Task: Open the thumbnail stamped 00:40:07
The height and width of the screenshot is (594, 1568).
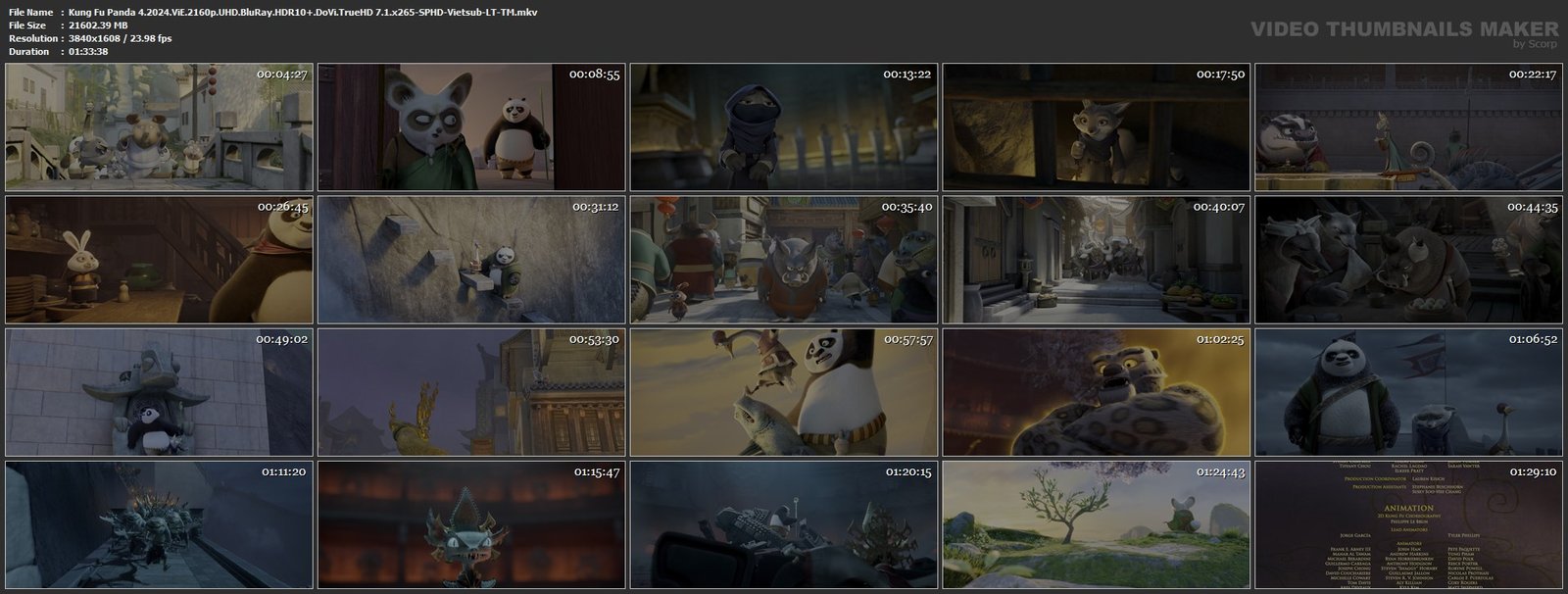Action: tap(1097, 260)
